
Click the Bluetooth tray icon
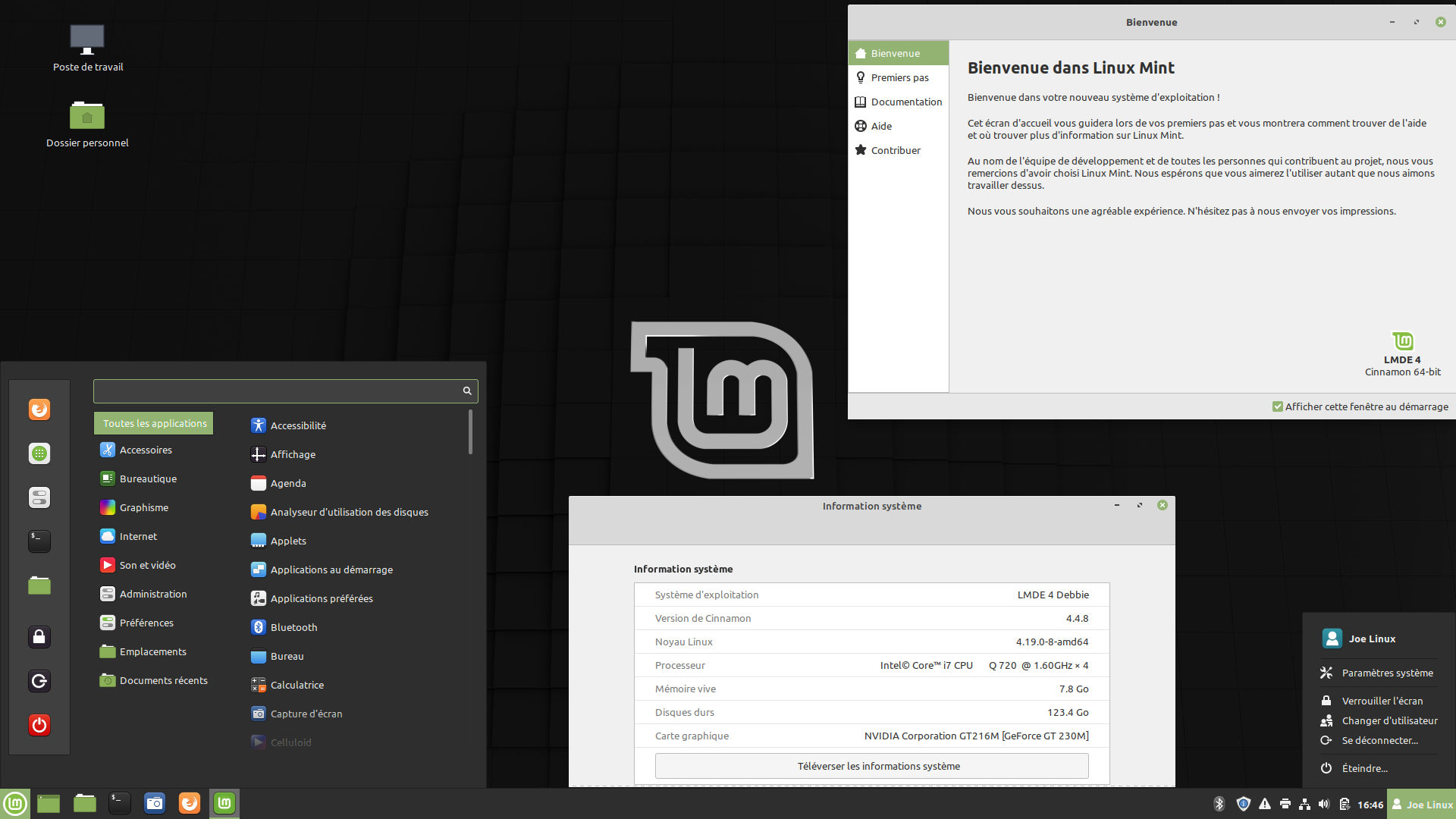[x=1219, y=804]
